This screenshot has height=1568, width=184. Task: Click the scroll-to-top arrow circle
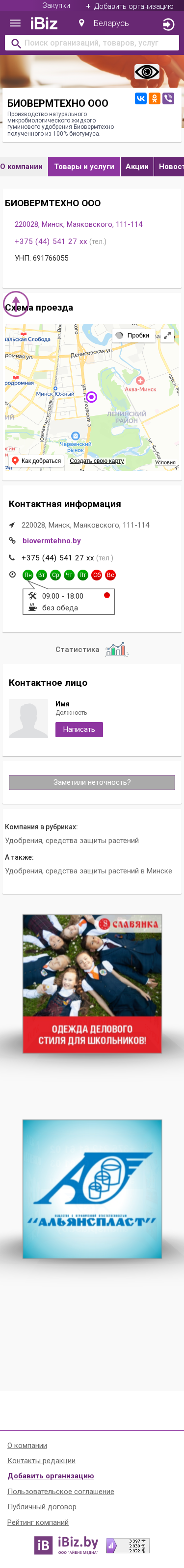point(16,304)
